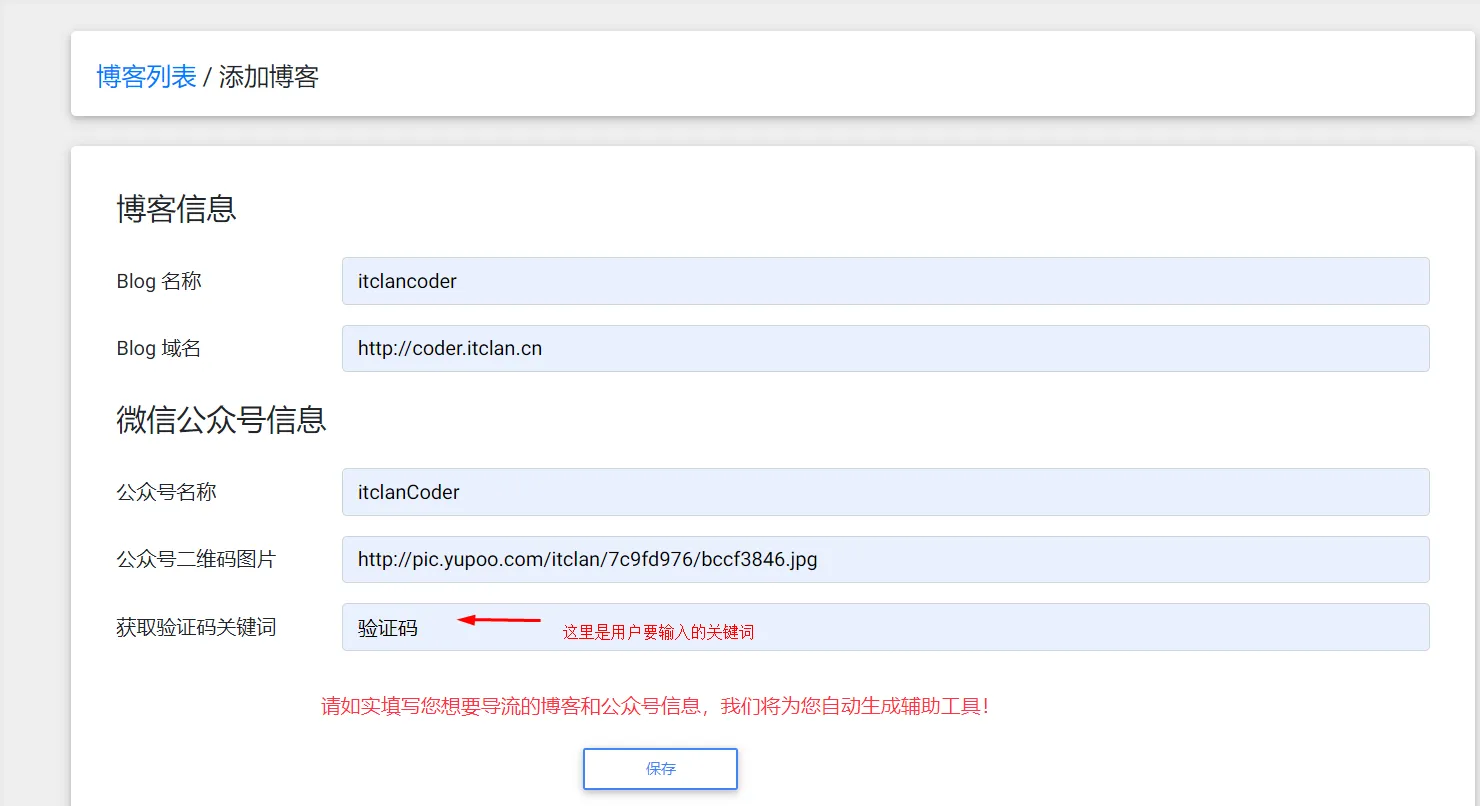Click the red arrow annotation

click(499, 621)
